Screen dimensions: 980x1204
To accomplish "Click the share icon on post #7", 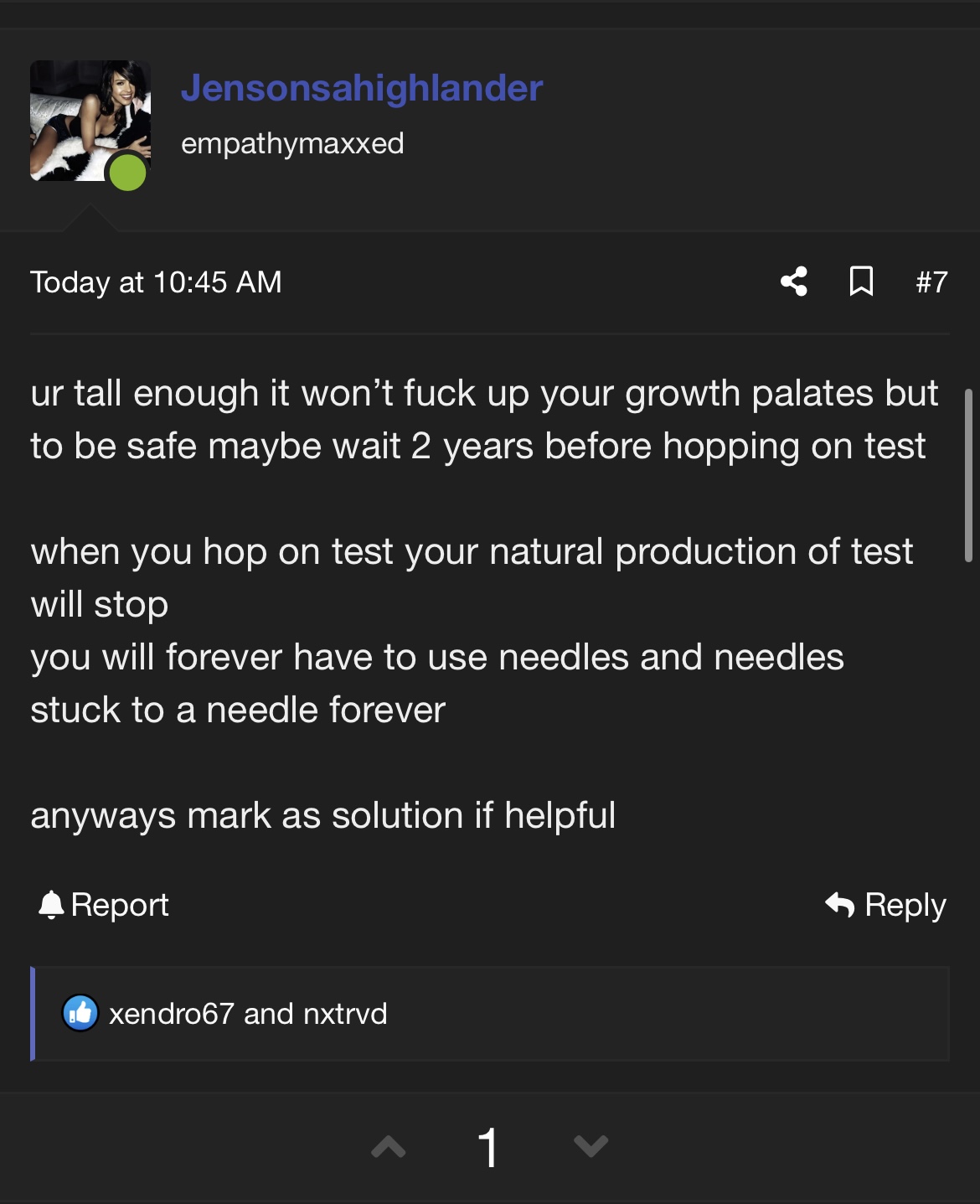I will click(x=793, y=282).
